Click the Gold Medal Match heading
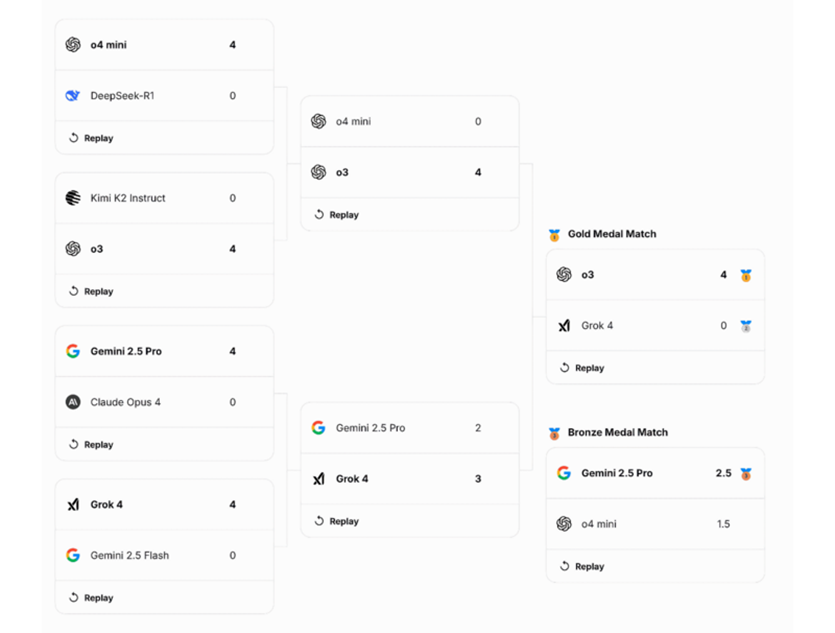The width and height of the screenshot is (835, 633). pyautogui.click(x=612, y=234)
